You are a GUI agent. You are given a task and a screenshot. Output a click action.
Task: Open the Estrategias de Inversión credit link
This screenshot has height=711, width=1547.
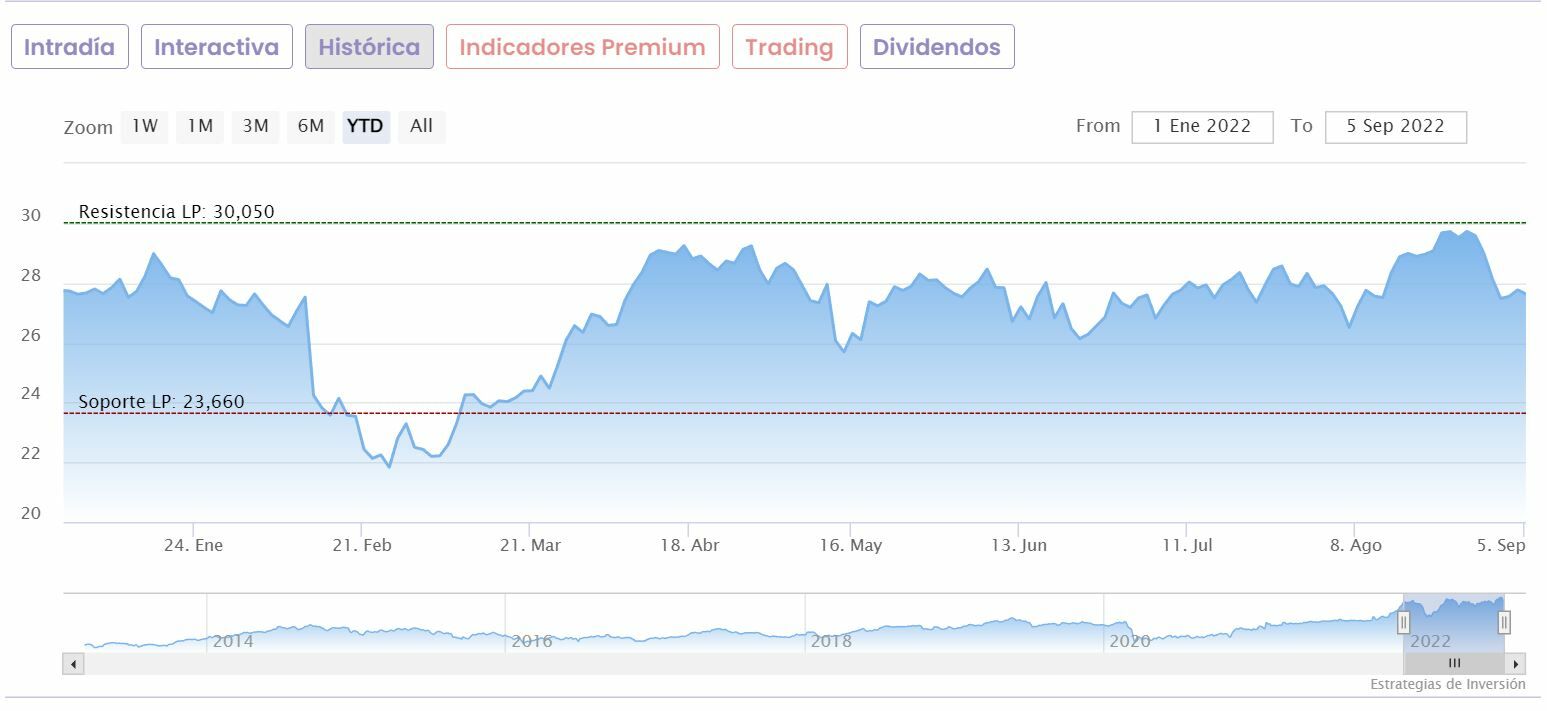pos(1447,685)
